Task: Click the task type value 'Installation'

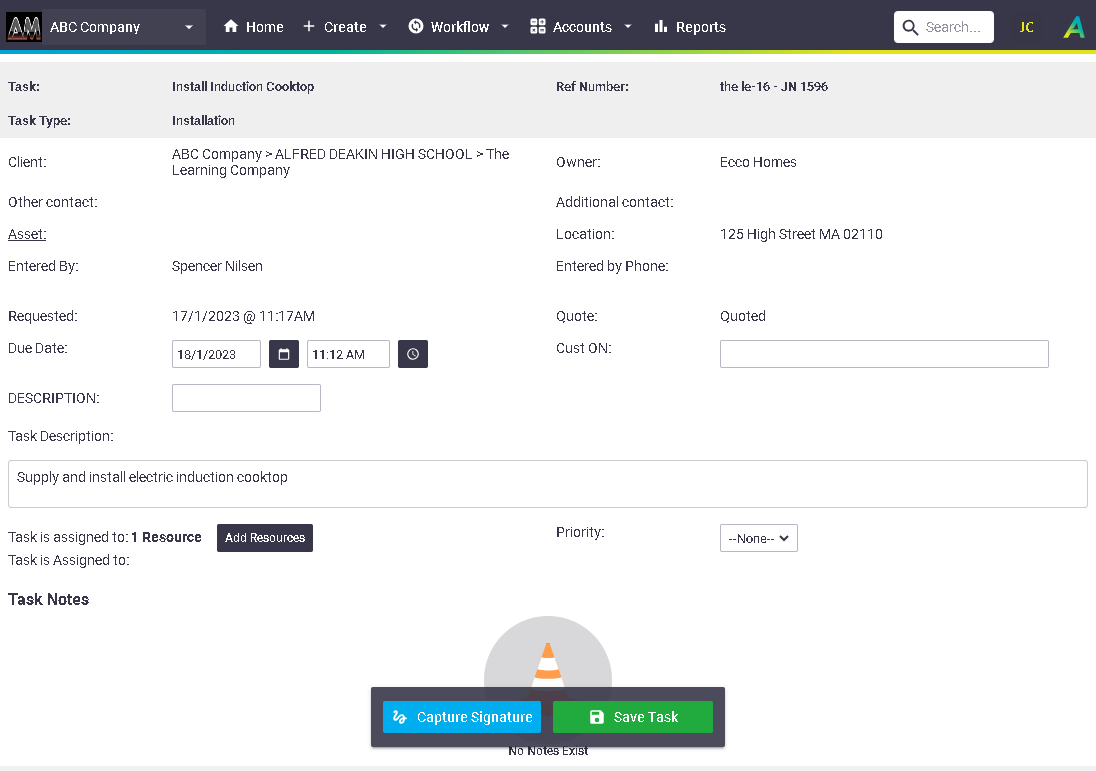Action: pos(203,120)
